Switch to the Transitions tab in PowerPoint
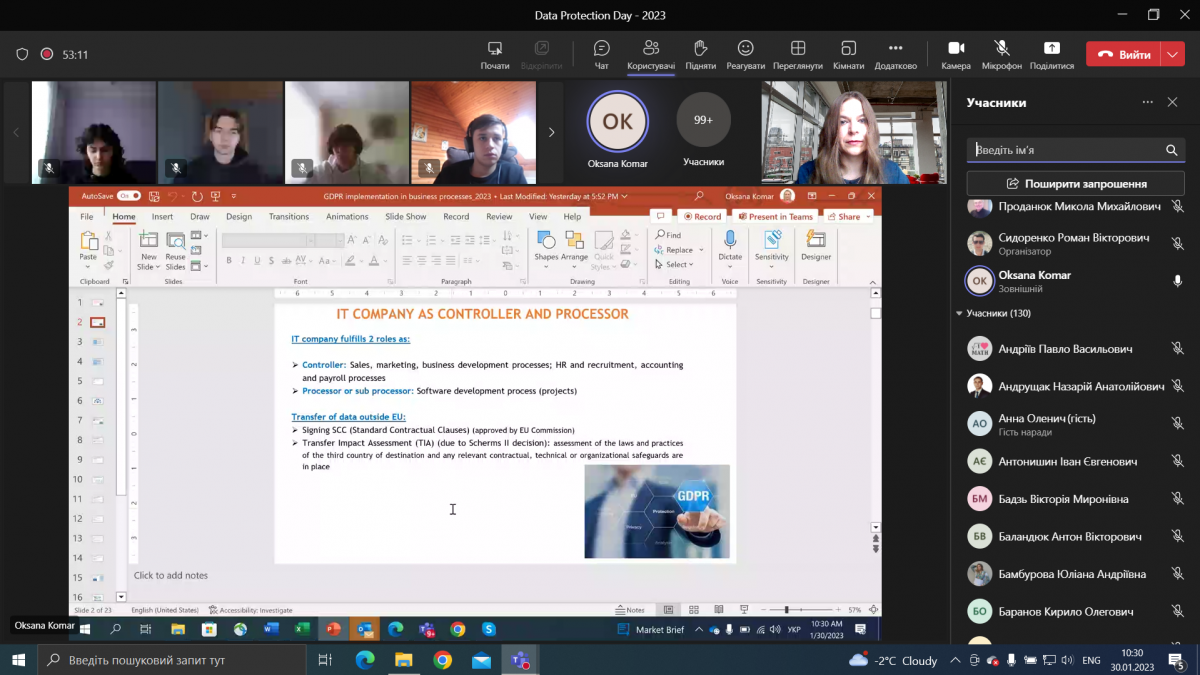 pyautogui.click(x=289, y=216)
